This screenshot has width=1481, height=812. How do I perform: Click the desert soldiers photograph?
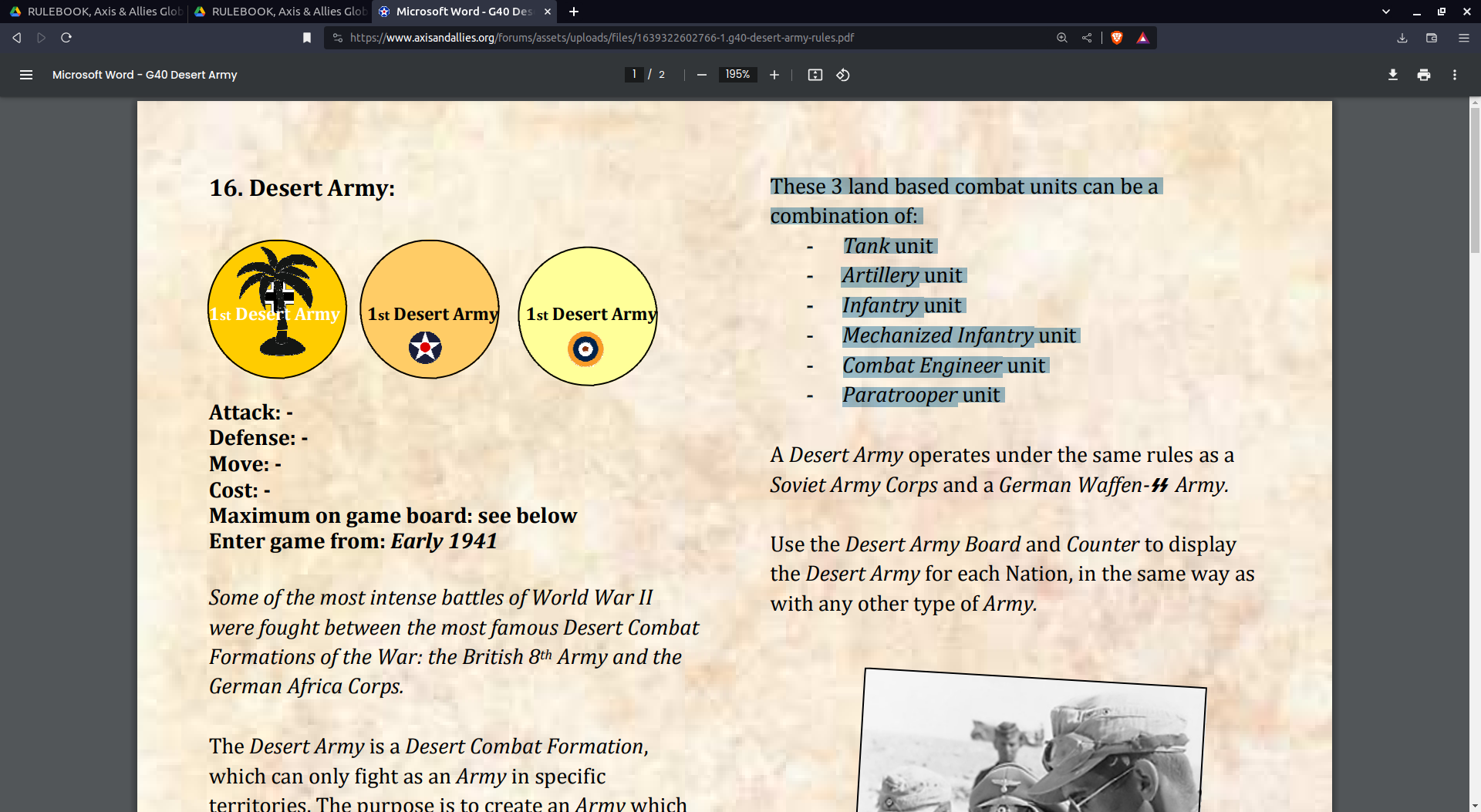click(1031, 740)
